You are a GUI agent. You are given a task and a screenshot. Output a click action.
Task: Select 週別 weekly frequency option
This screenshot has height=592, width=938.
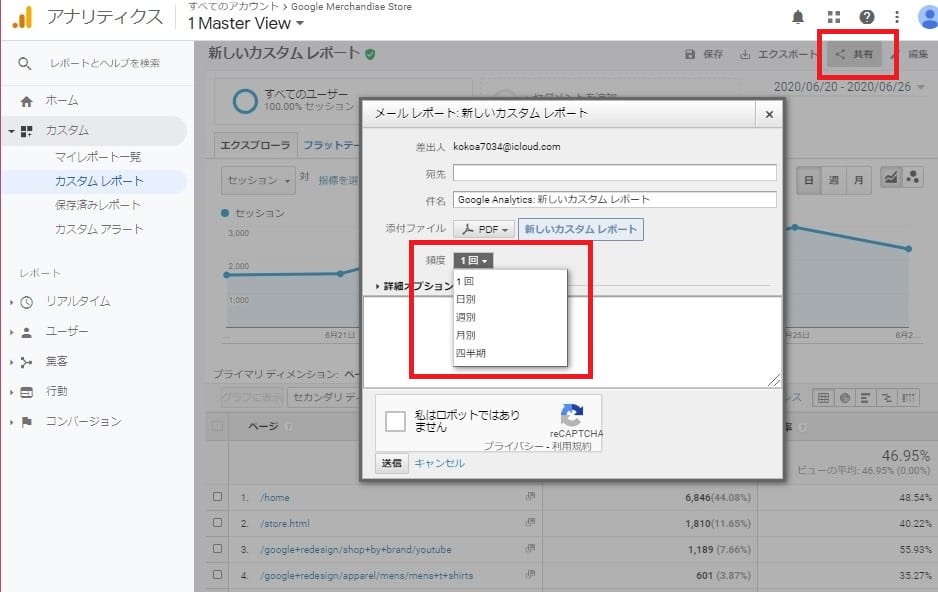pos(510,317)
